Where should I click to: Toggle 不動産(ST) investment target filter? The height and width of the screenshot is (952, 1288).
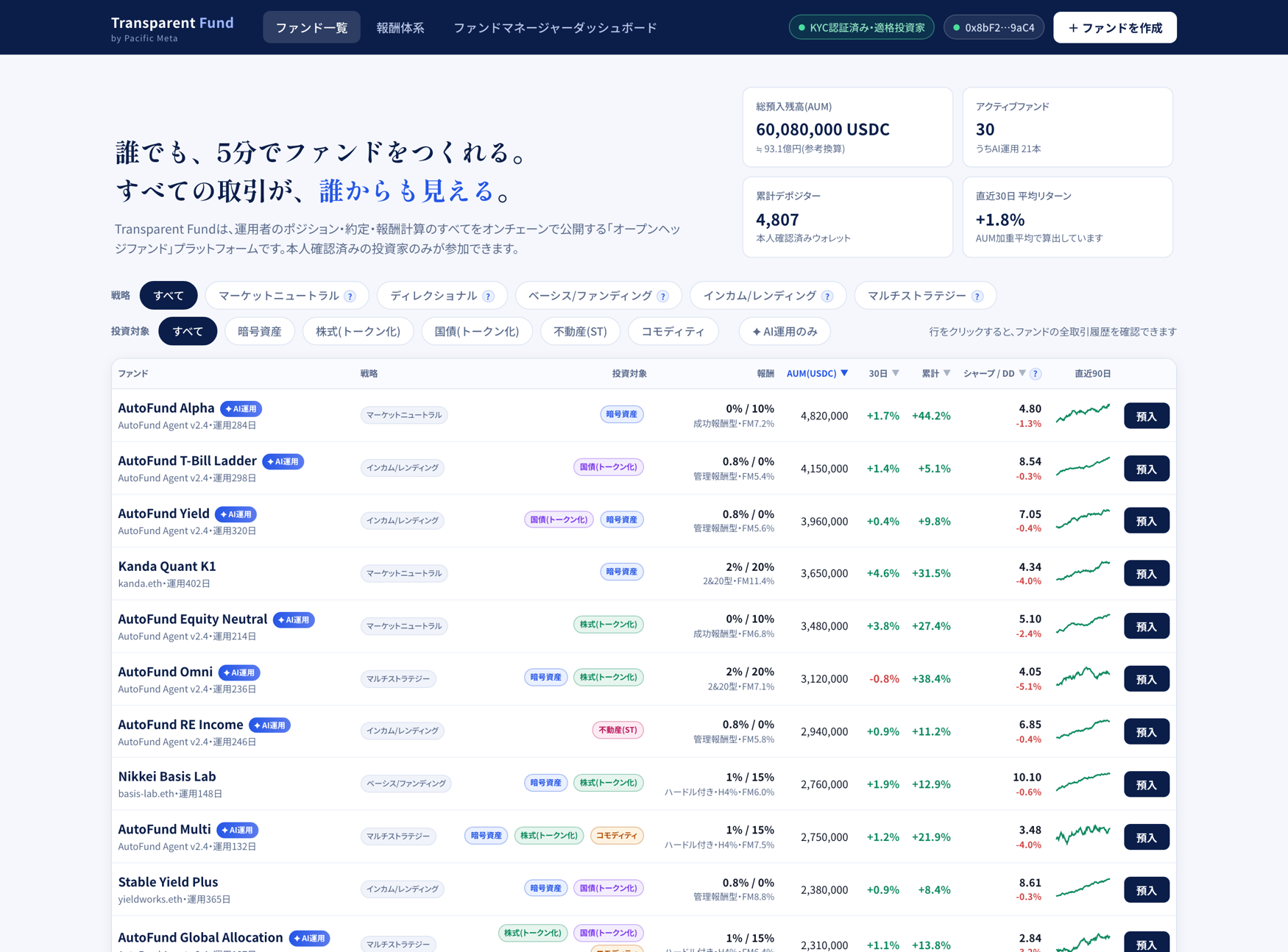point(580,332)
